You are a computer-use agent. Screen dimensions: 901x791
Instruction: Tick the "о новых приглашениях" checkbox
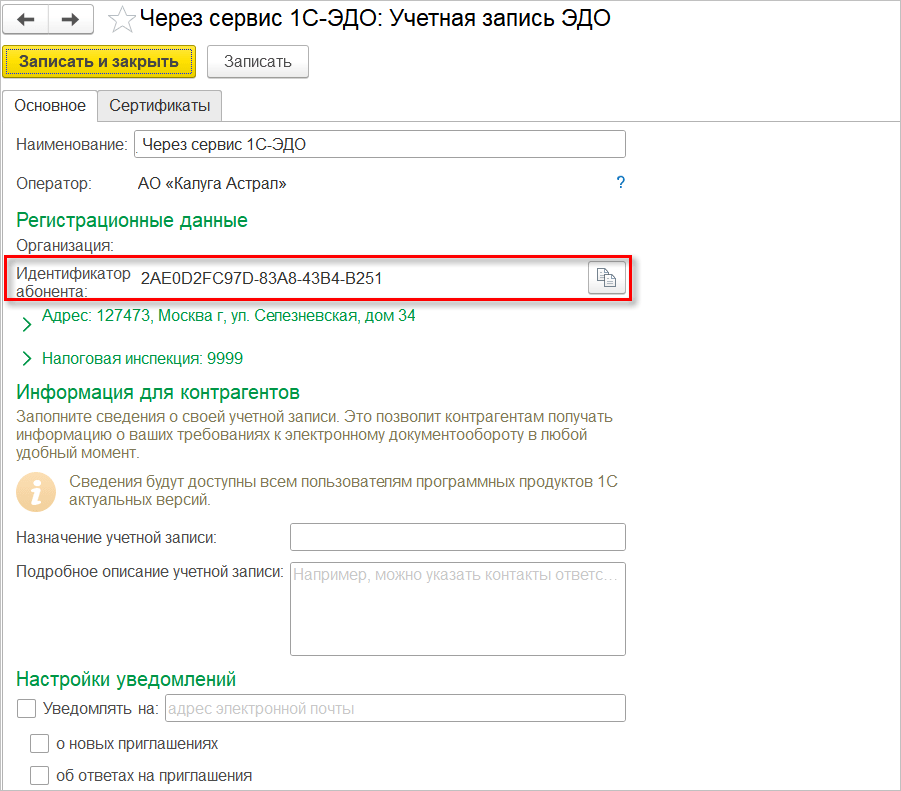point(39,743)
